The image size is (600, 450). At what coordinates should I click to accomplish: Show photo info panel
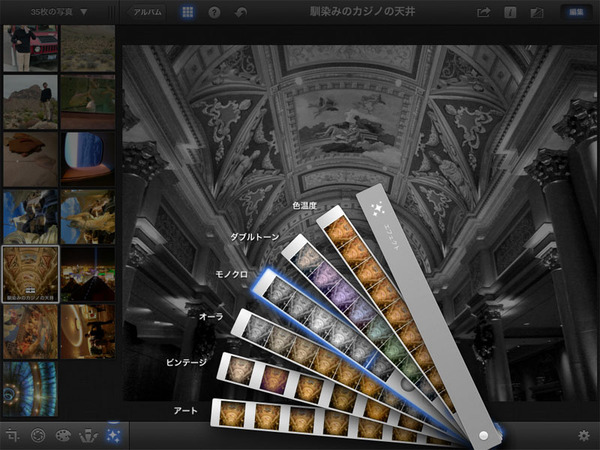coord(510,13)
